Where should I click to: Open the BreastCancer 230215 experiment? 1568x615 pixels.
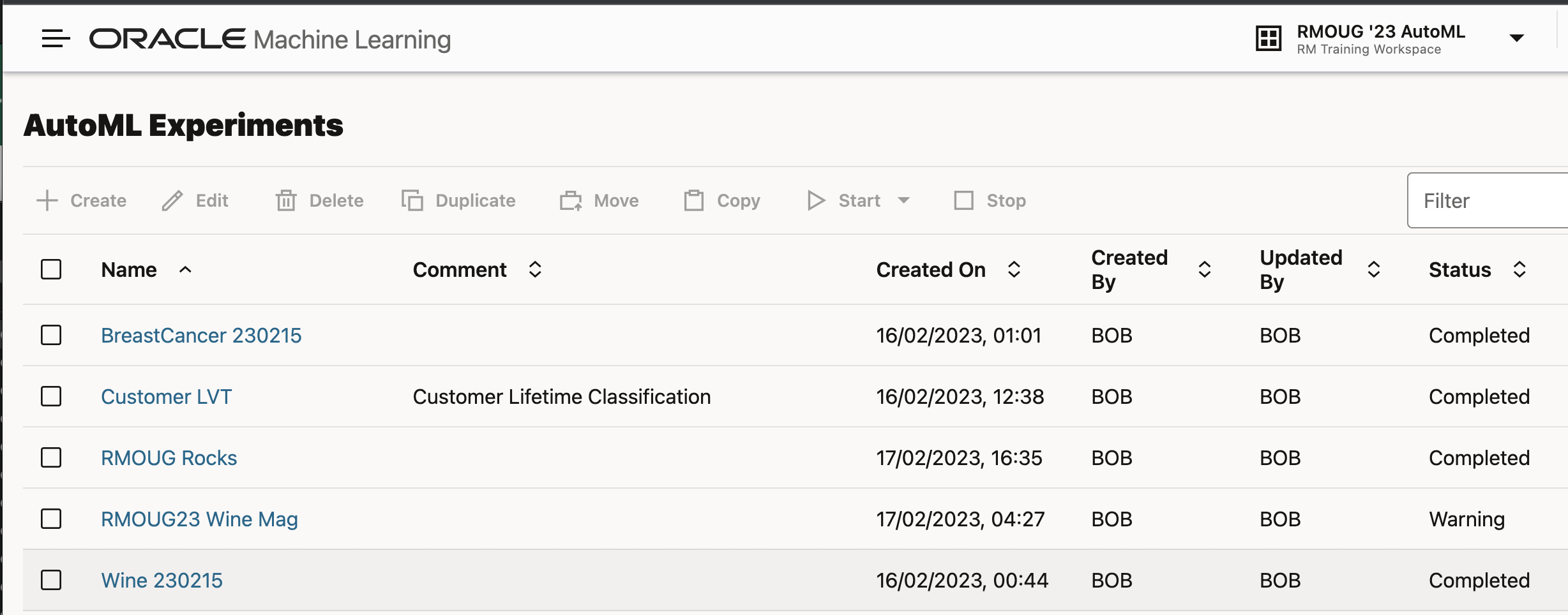[x=201, y=335]
